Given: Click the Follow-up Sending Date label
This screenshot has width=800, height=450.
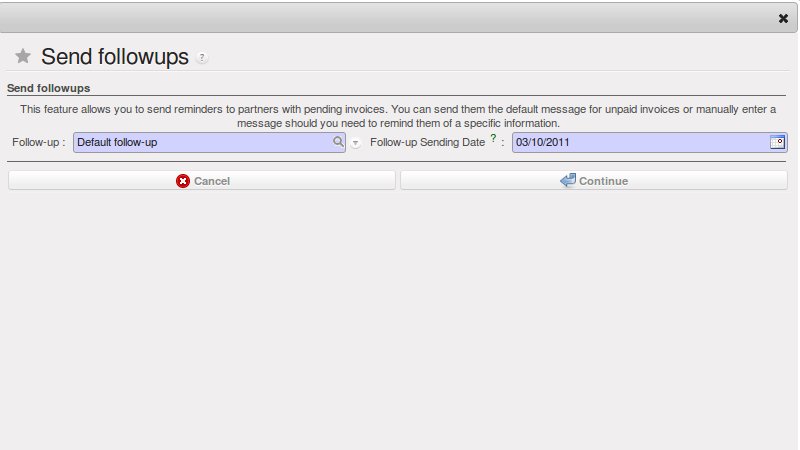Looking at the screenshot, I should [x=427, y=143].
